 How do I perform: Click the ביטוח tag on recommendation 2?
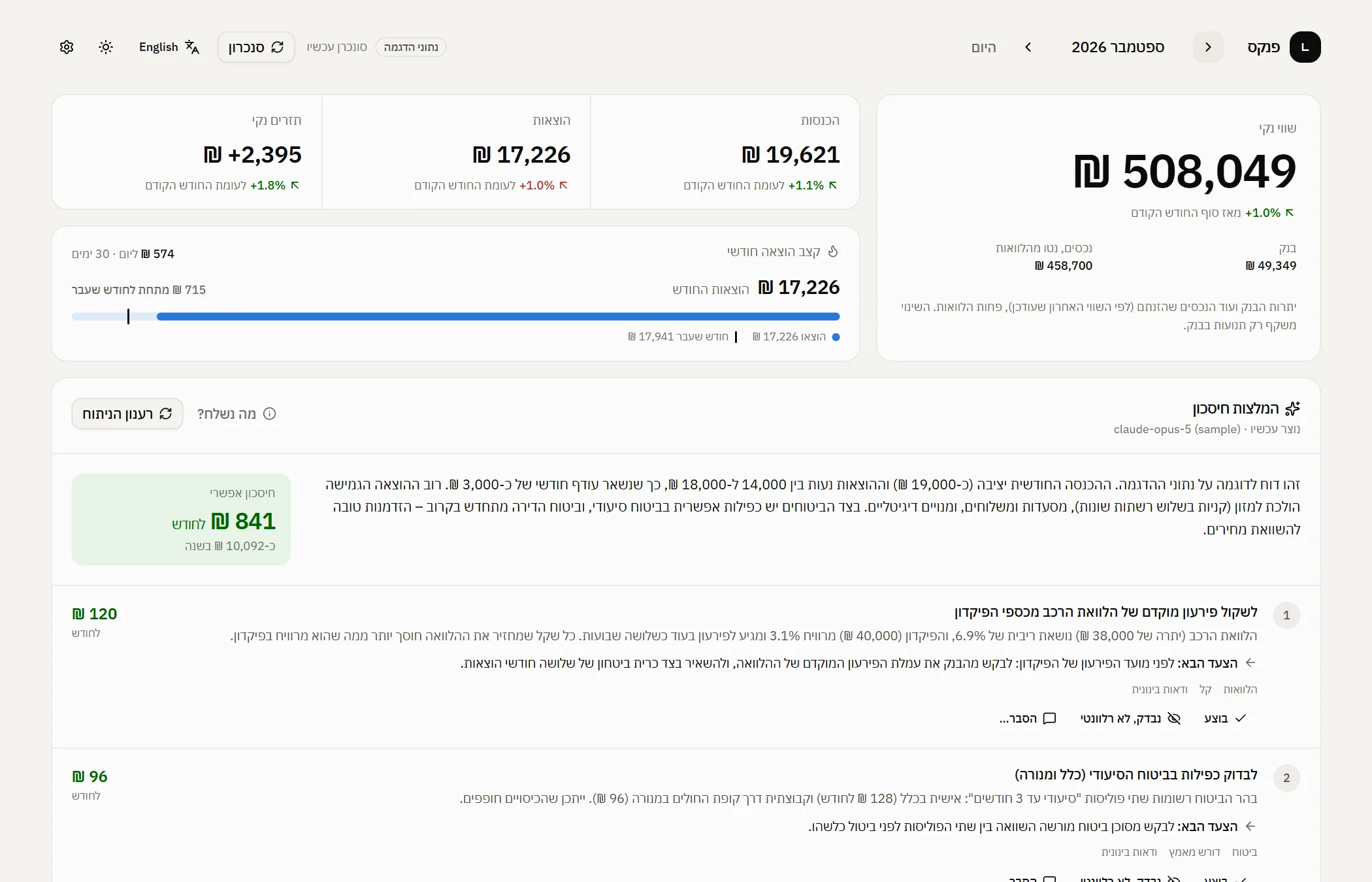(1245, 852)
